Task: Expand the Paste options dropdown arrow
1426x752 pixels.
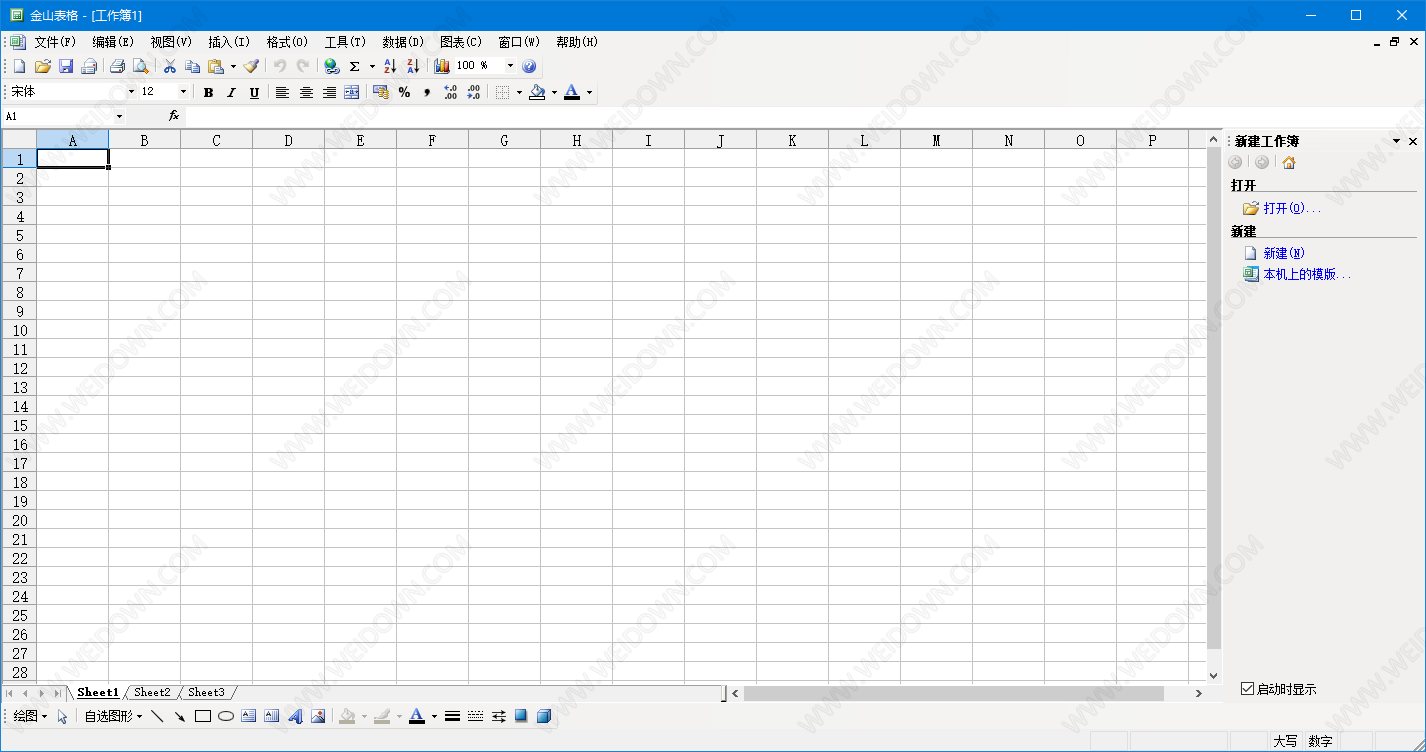Action: pyautogui.click(x=233, y=66)
